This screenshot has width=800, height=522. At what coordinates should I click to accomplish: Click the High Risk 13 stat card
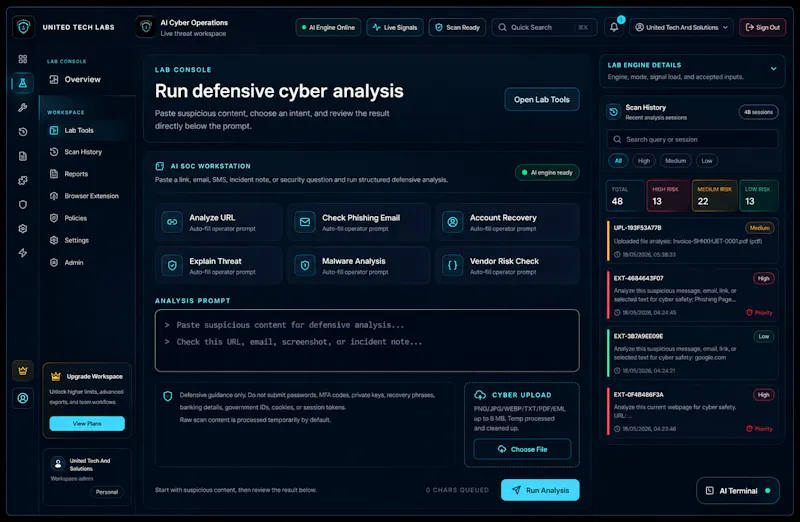click(x=668, y=195)
